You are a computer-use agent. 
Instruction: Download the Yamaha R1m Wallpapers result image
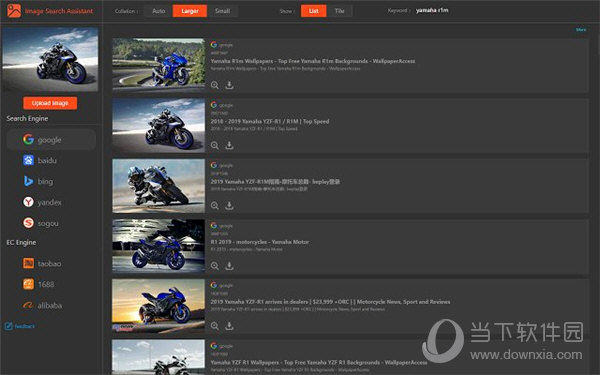229,85
